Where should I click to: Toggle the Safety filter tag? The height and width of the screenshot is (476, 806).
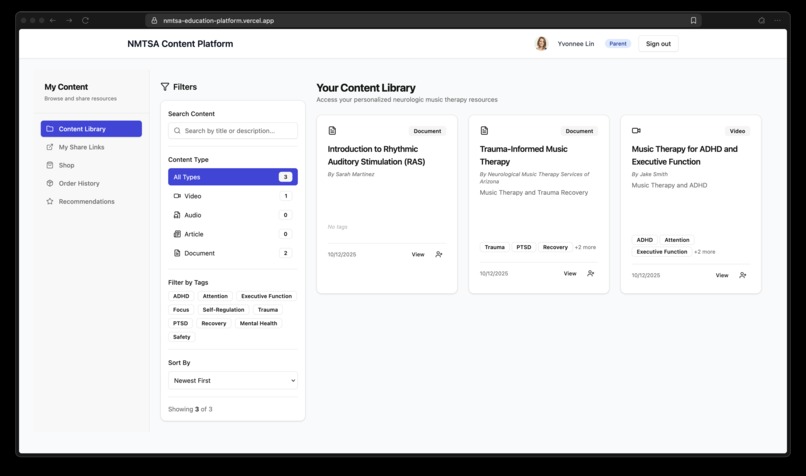click(181, 337)
